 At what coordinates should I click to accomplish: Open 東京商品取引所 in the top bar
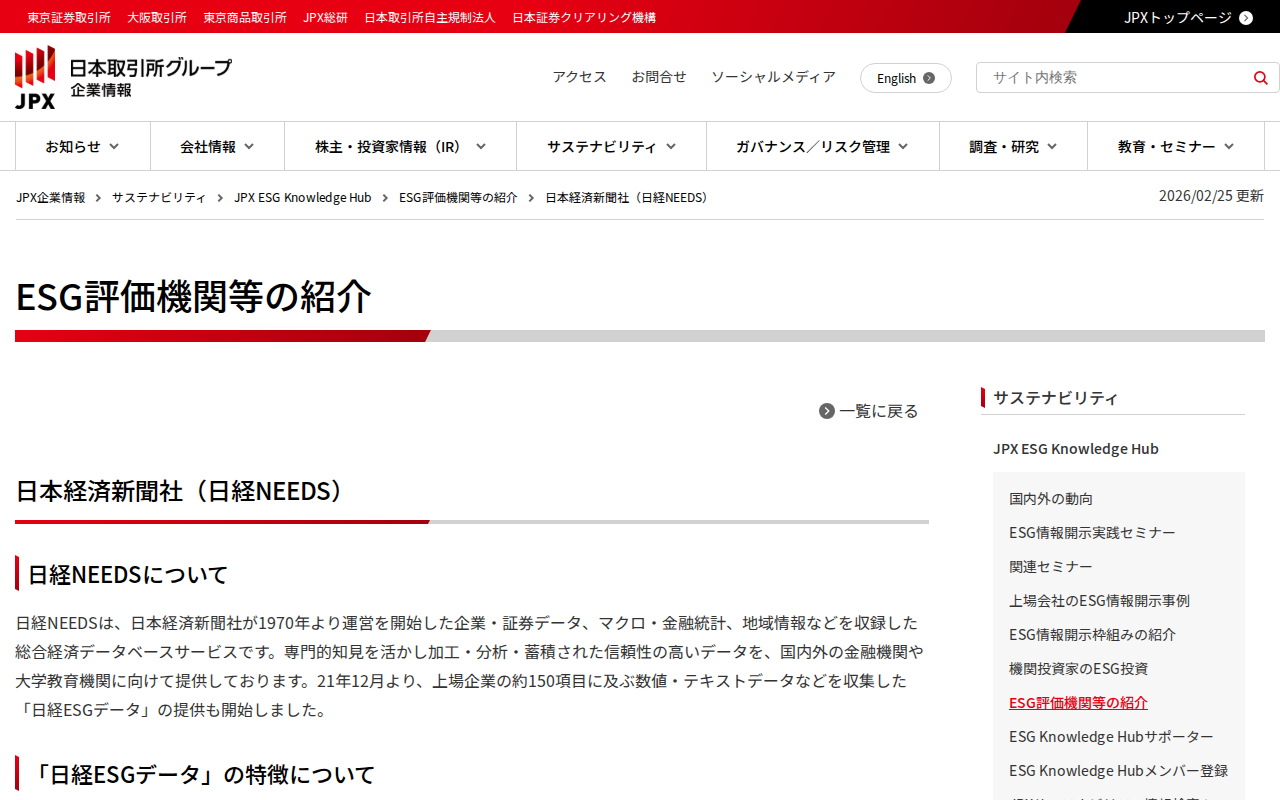point(245,17)
